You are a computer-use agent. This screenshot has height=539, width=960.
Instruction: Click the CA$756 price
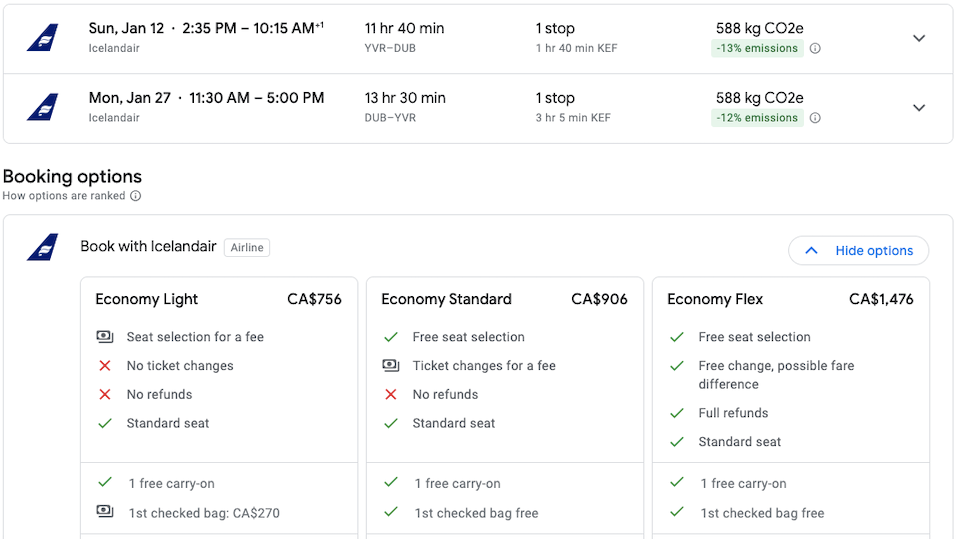(x=314, y=300)
